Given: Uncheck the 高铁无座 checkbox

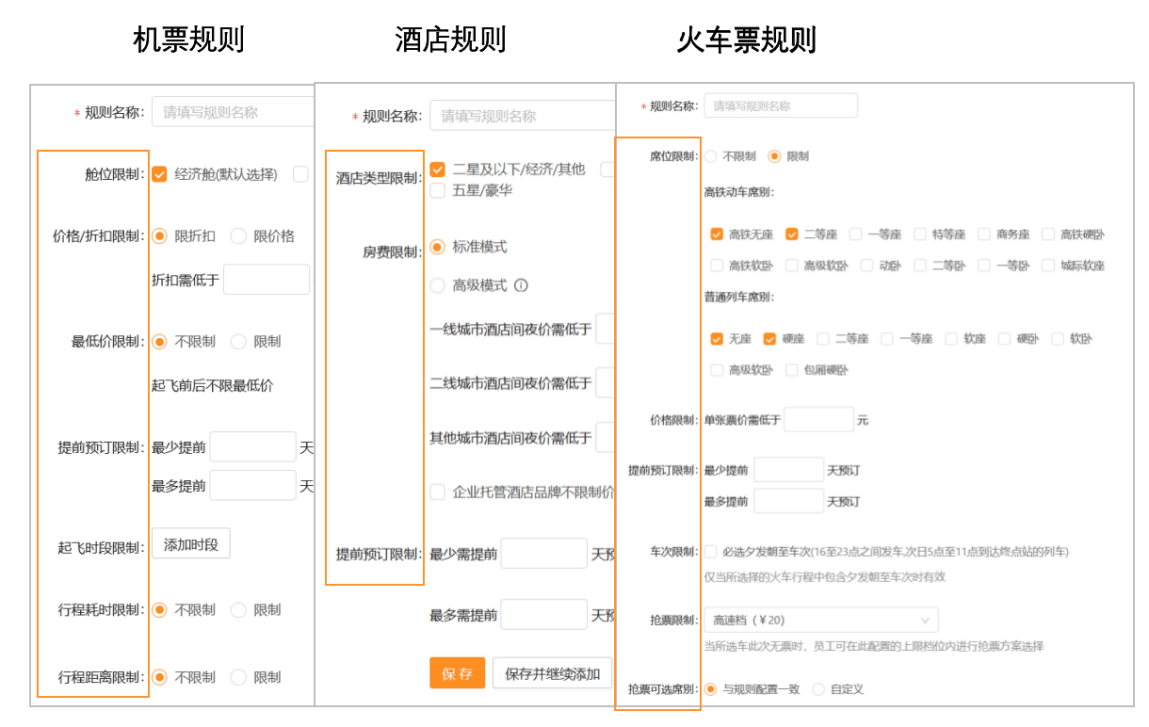Looking at the screenshot, I should click(x=717, y=235).
